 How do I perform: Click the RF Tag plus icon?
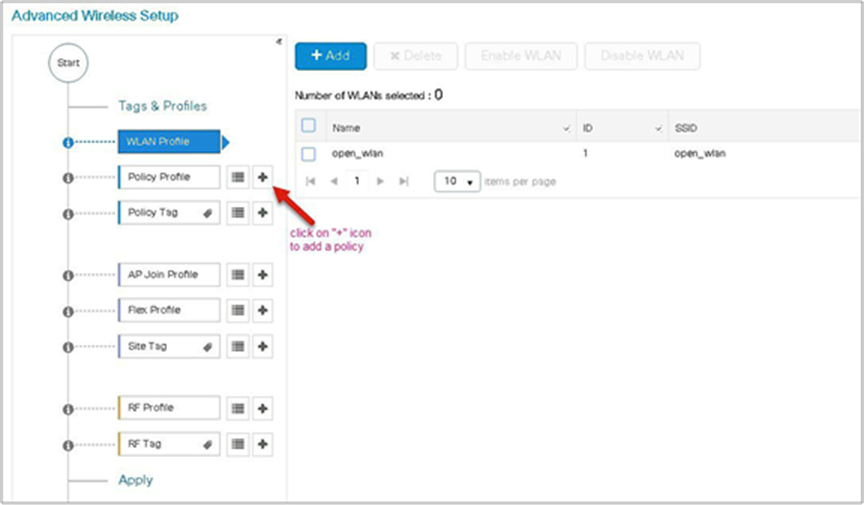tap(263, 444)
